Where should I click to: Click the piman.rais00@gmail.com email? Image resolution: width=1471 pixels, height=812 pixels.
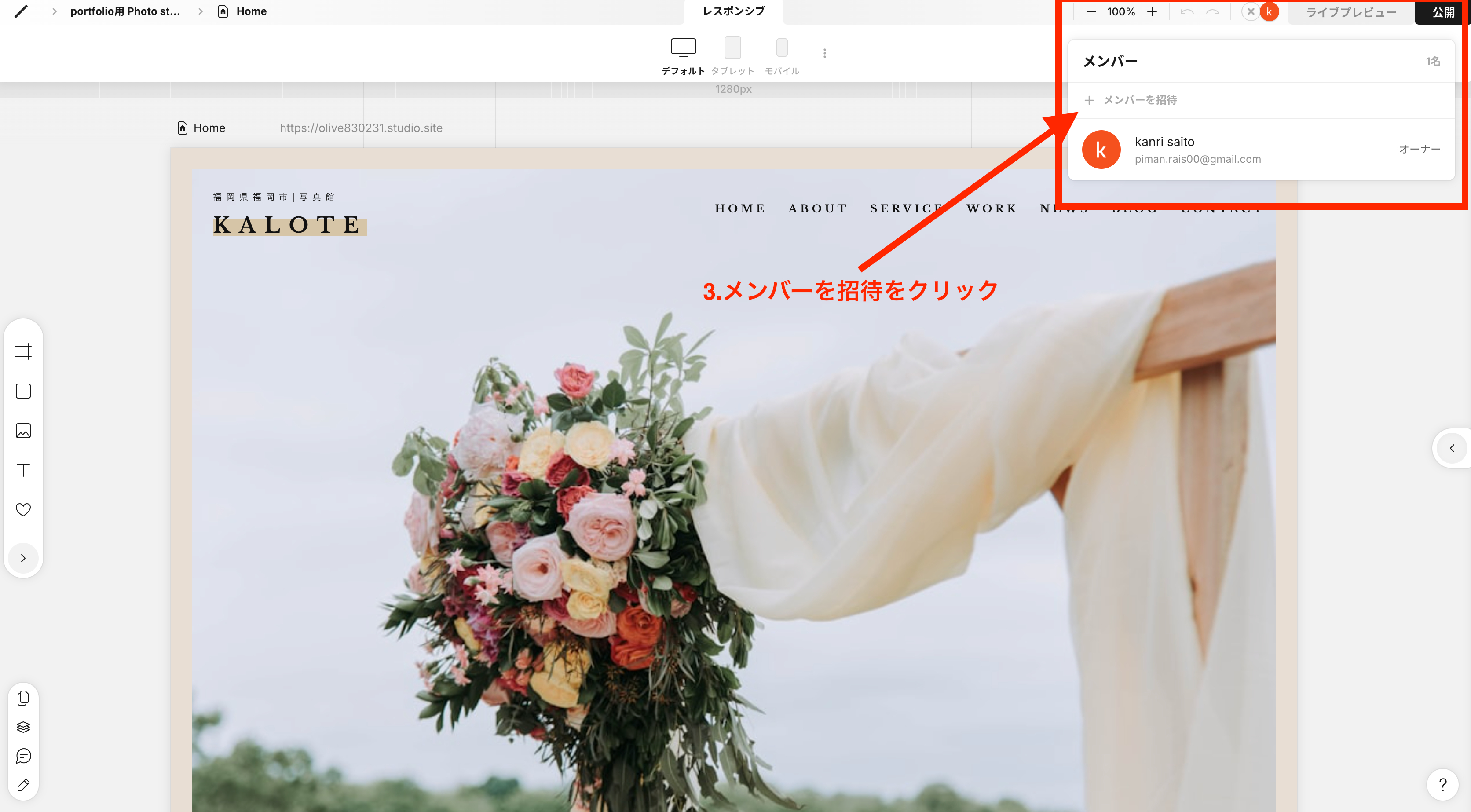[x=1197, y=159]
